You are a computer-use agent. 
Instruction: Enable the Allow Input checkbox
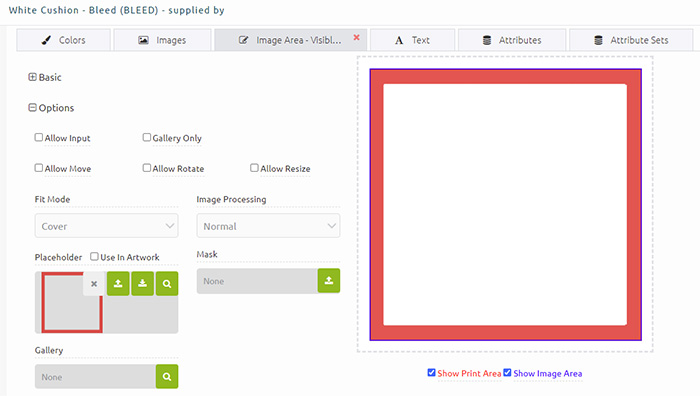pos(39,138)
